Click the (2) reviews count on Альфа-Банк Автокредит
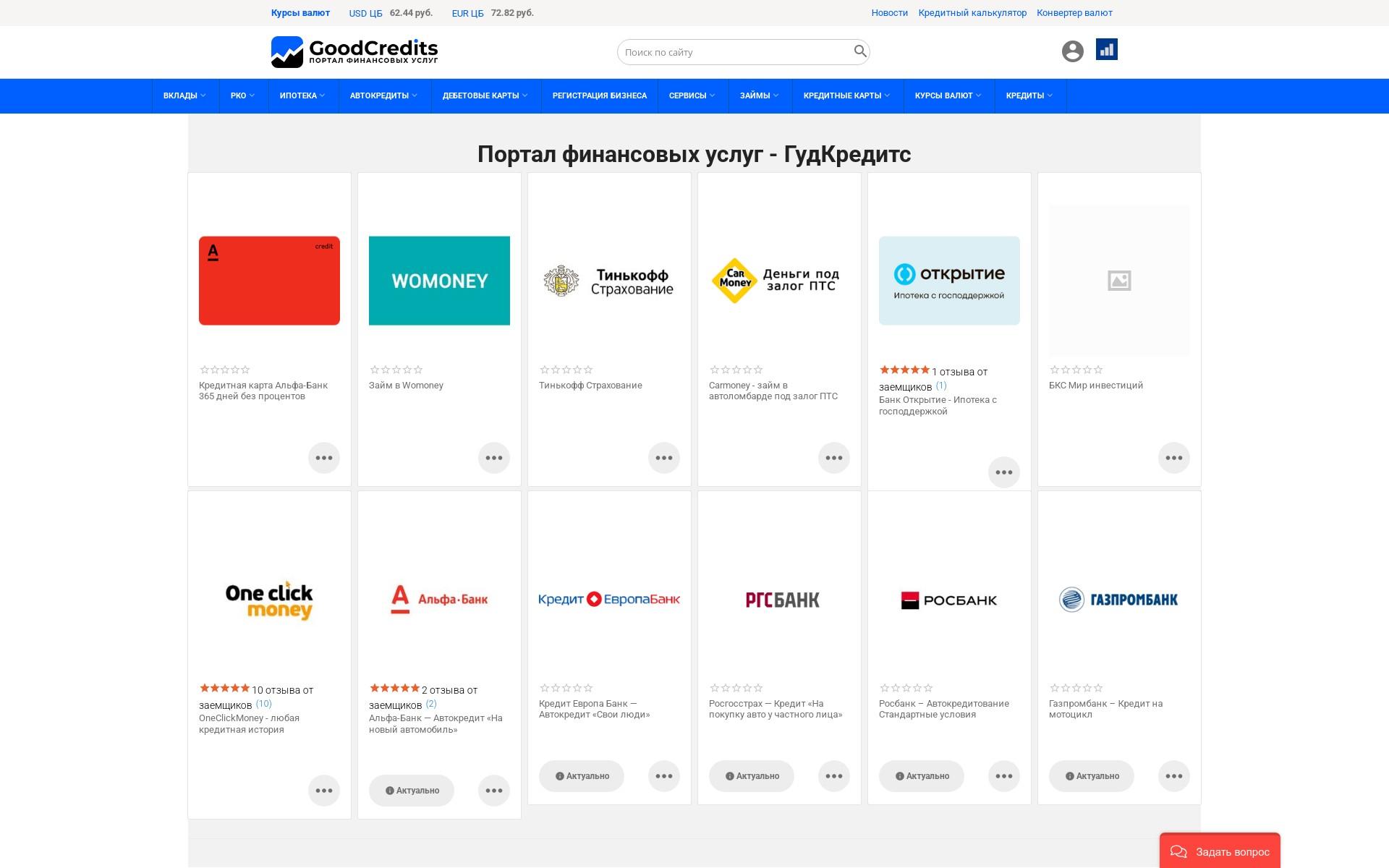1389x868 pixels. [x=431, y=704]
